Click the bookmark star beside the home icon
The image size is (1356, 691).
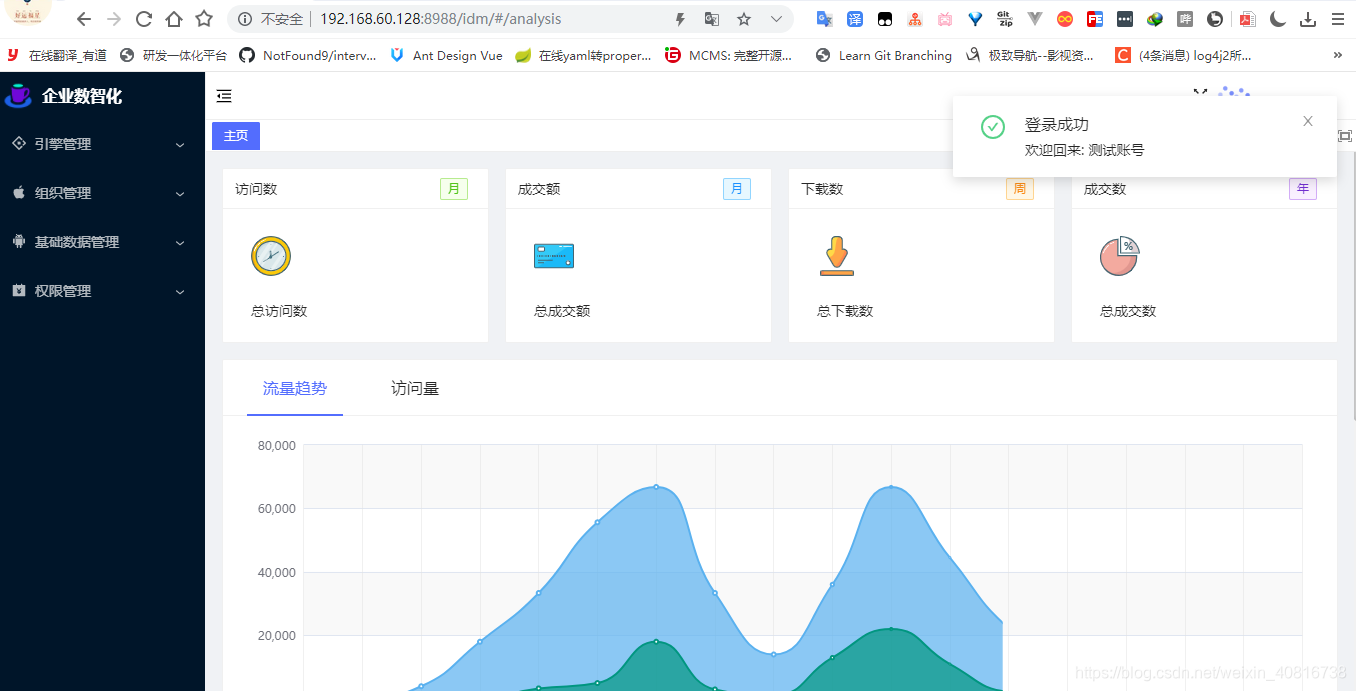[x=204, y=19]
